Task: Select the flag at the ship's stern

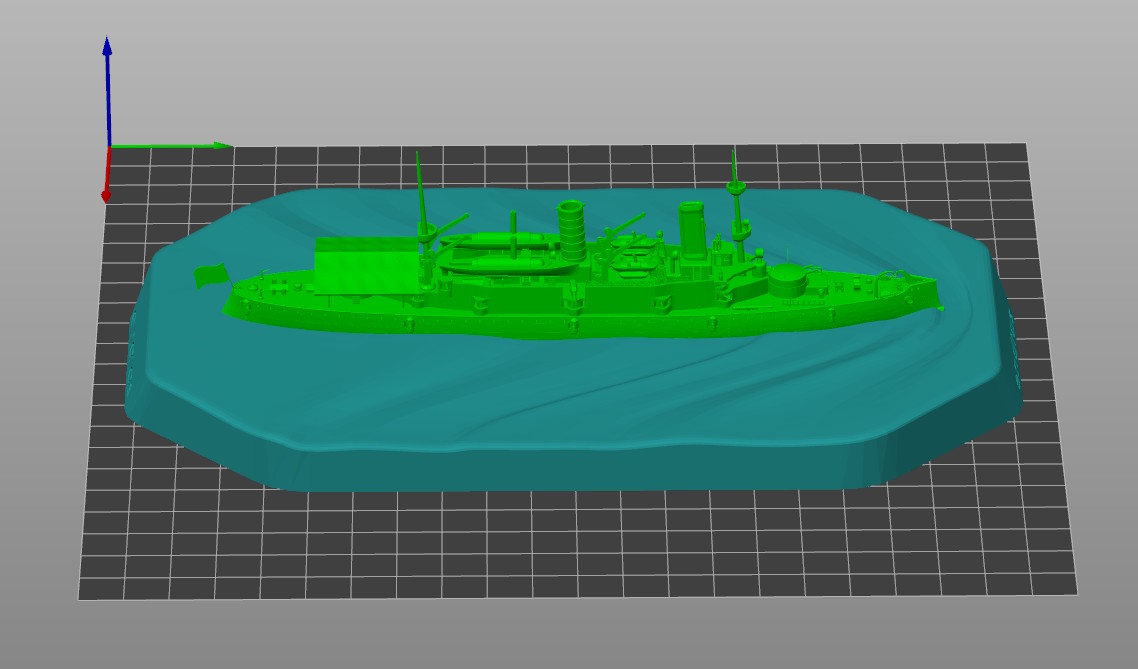Action: (211, 275)
